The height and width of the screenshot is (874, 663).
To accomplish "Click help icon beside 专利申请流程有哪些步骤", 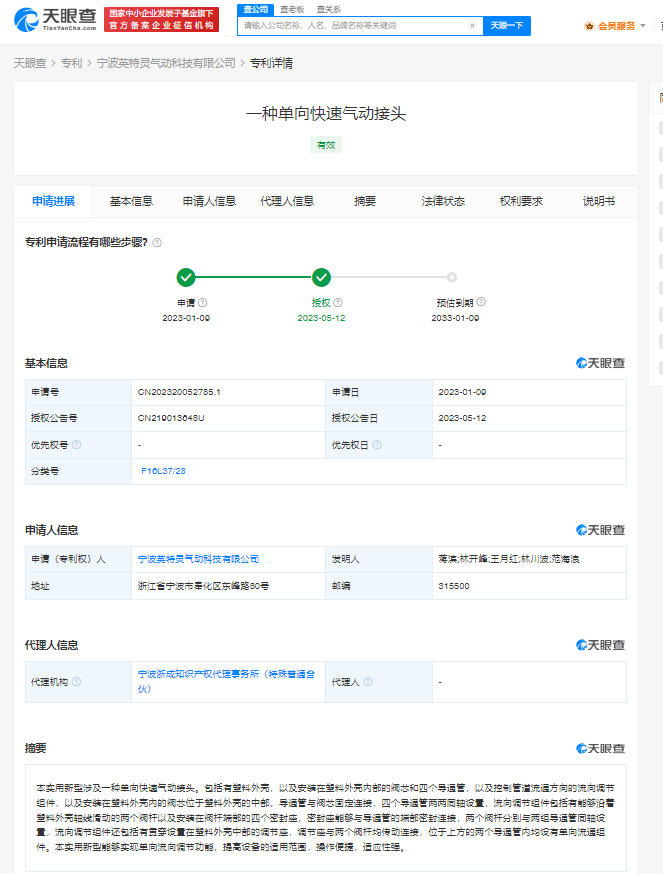I will [x=157, y=242].
